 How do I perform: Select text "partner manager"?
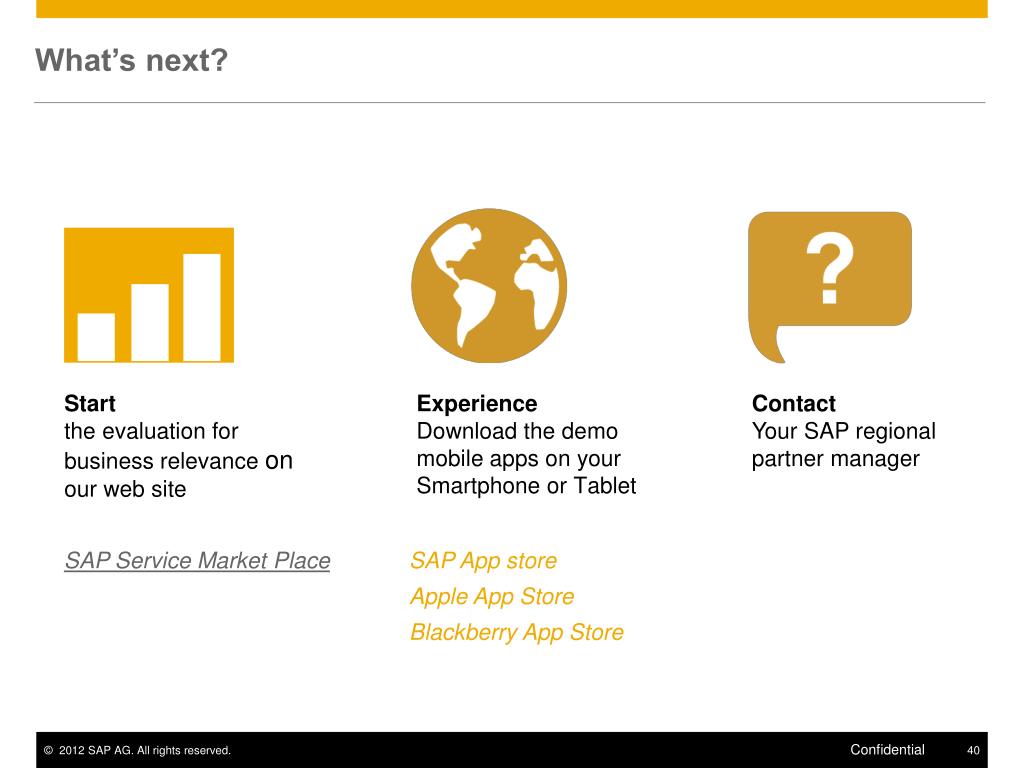[836, 459]
